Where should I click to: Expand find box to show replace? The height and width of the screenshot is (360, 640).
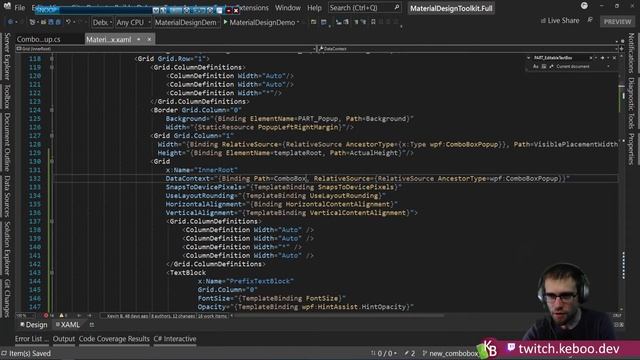pos(529,58)
